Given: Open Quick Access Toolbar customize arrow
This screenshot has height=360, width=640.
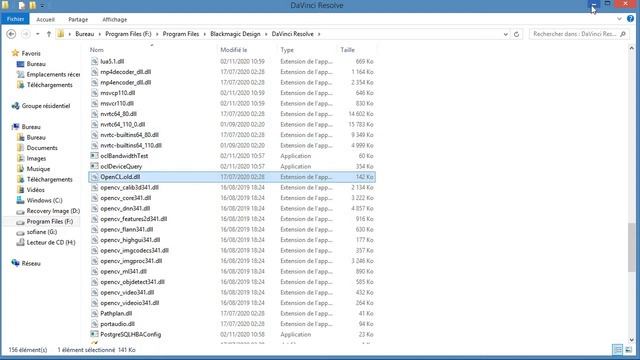Looking at the screenshot, I should pos(42,6).
